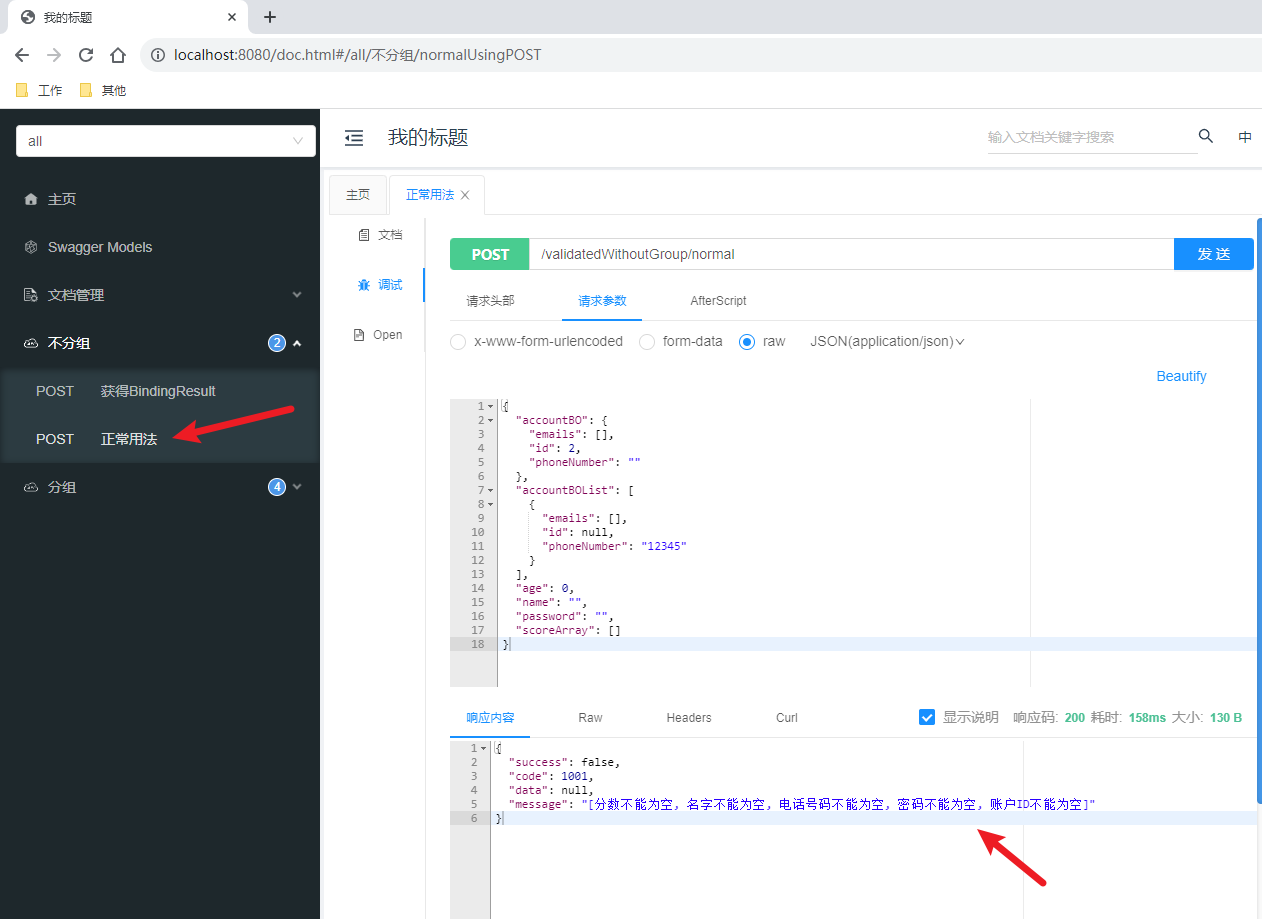Image resolution: width=1262 pixels, height=919 pixels.
Task: Fold line 1 in request editor
Action: [x=490, y=406]
